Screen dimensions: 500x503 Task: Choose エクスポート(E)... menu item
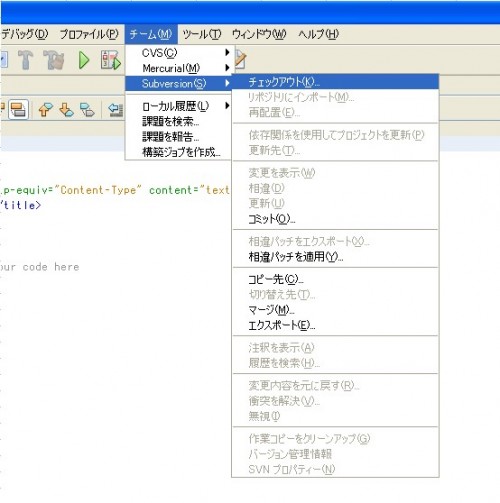click(x=335, y=325)
